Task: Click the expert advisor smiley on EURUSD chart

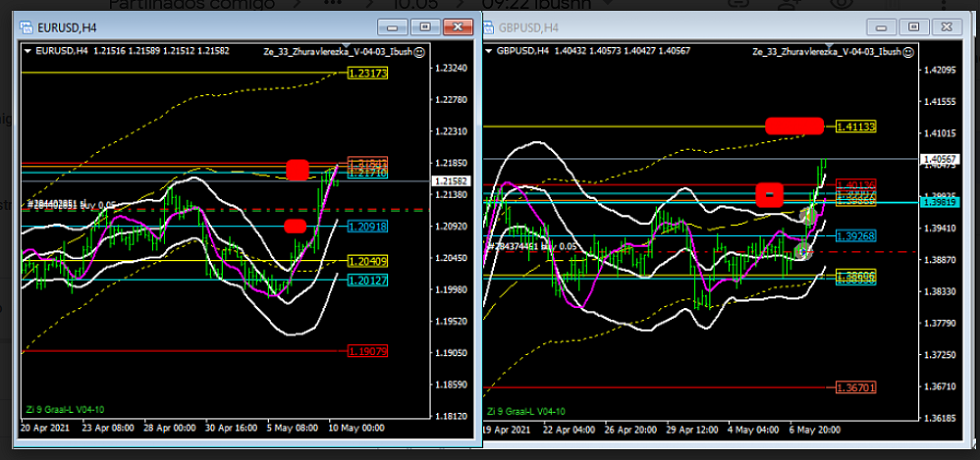Action: click(418, 50)
